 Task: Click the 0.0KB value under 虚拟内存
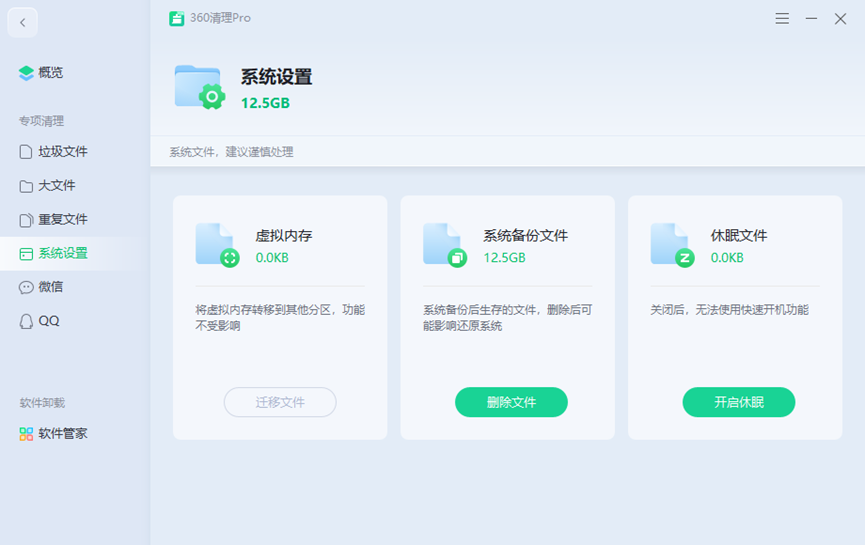point(272,258)
